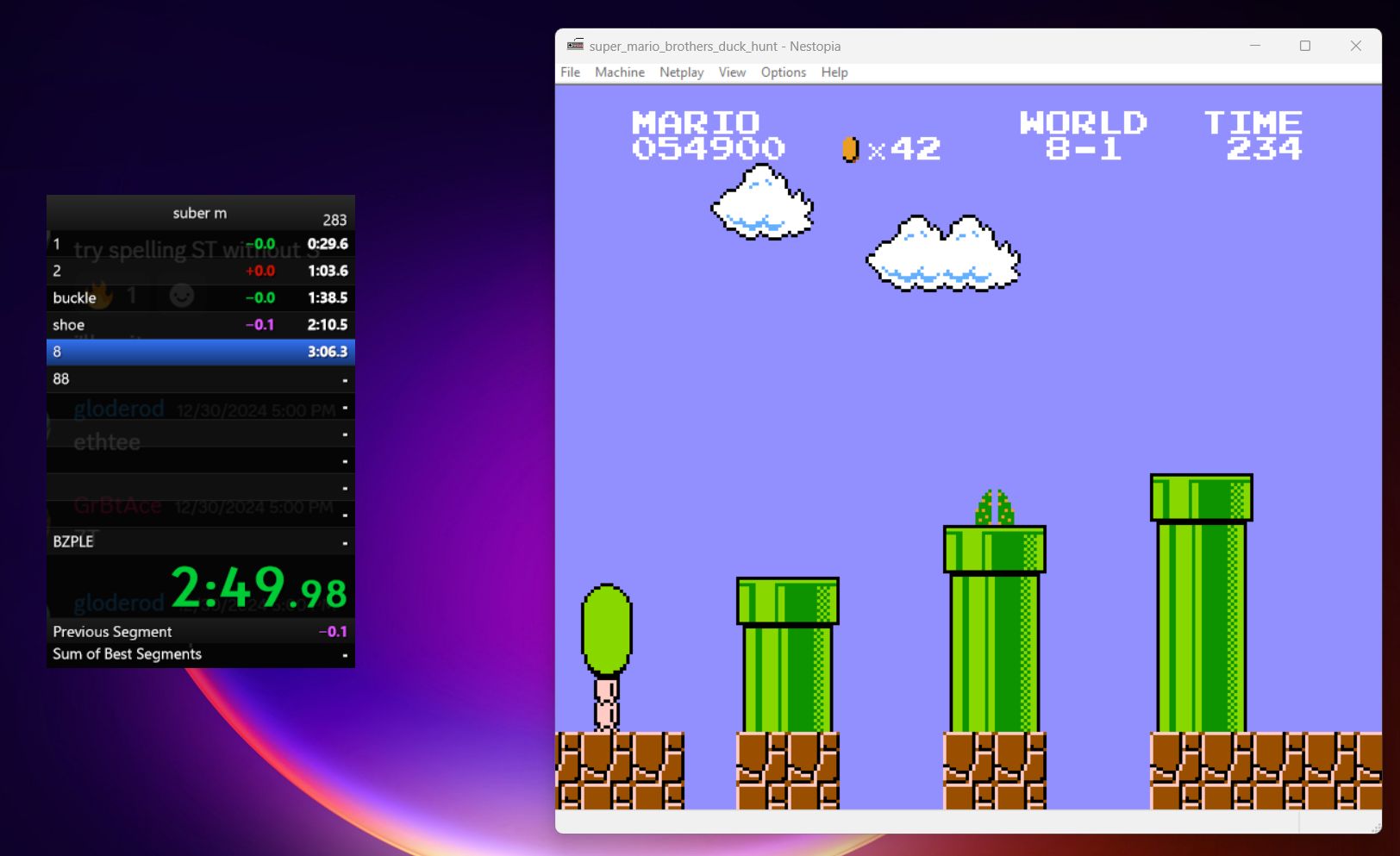This screenshot has height=856, width=1400.
Task: Click the WORLD 8-1 indicator
Action: click(1084, 136)
